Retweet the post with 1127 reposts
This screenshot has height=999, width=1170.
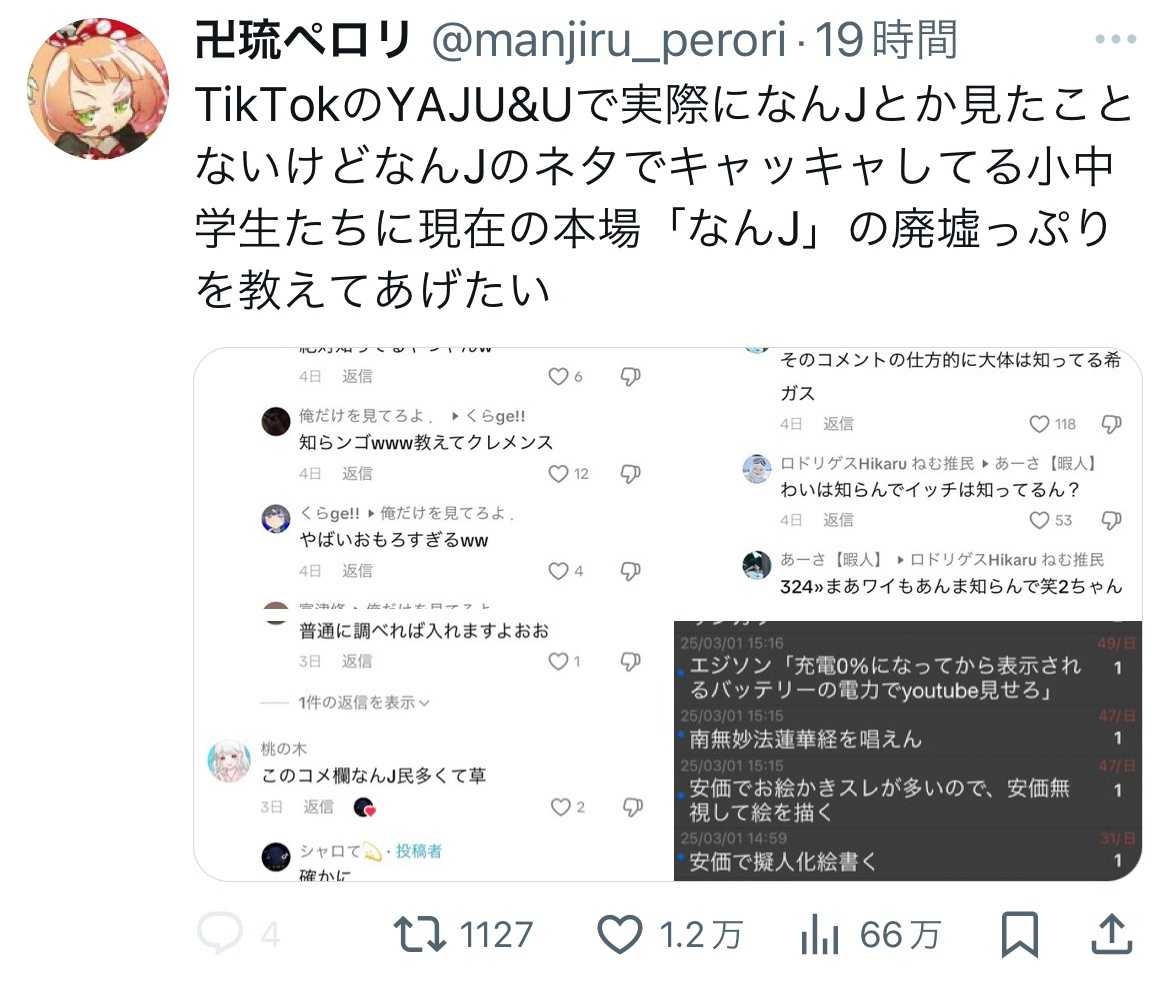click(x=419, y=934)
